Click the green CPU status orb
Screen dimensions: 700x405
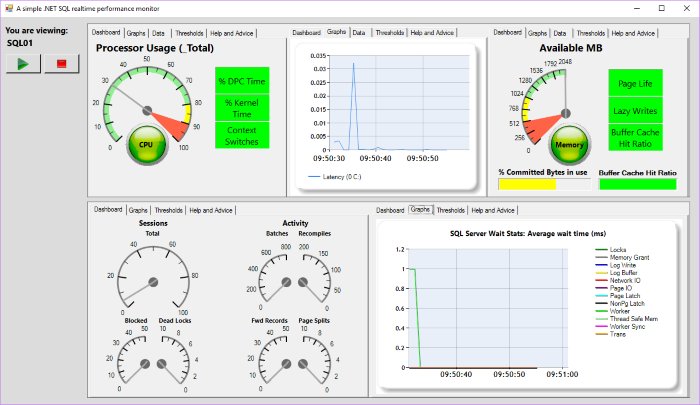(146, 144)
